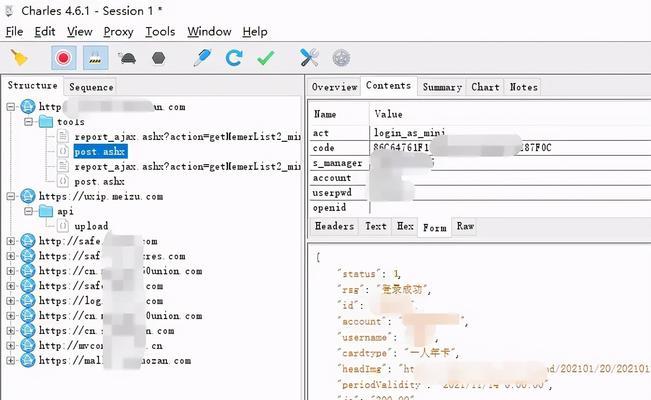651x400 pixels.
Task: Expand the https://log host node
Action: tap(10, 301)
